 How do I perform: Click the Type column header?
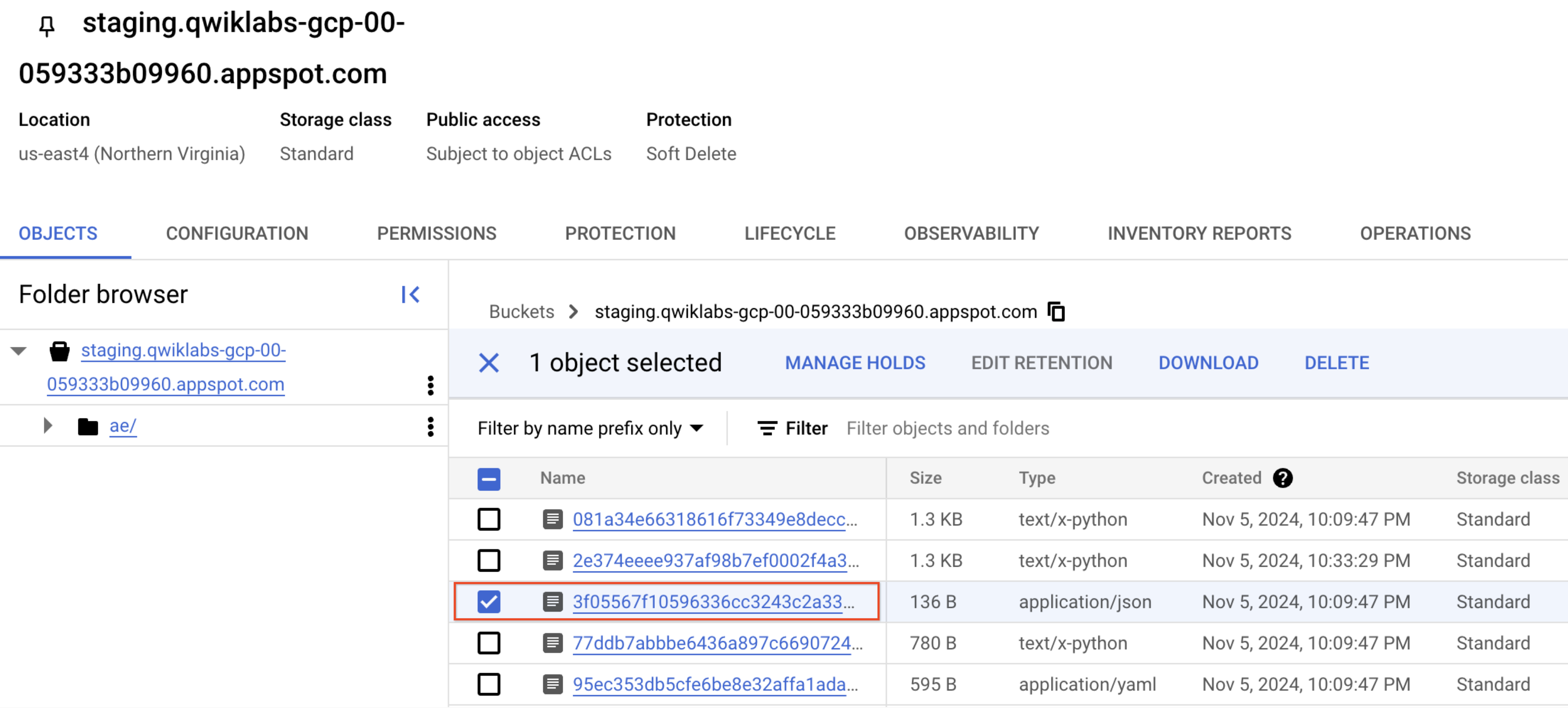click(x=1037, y=479)
